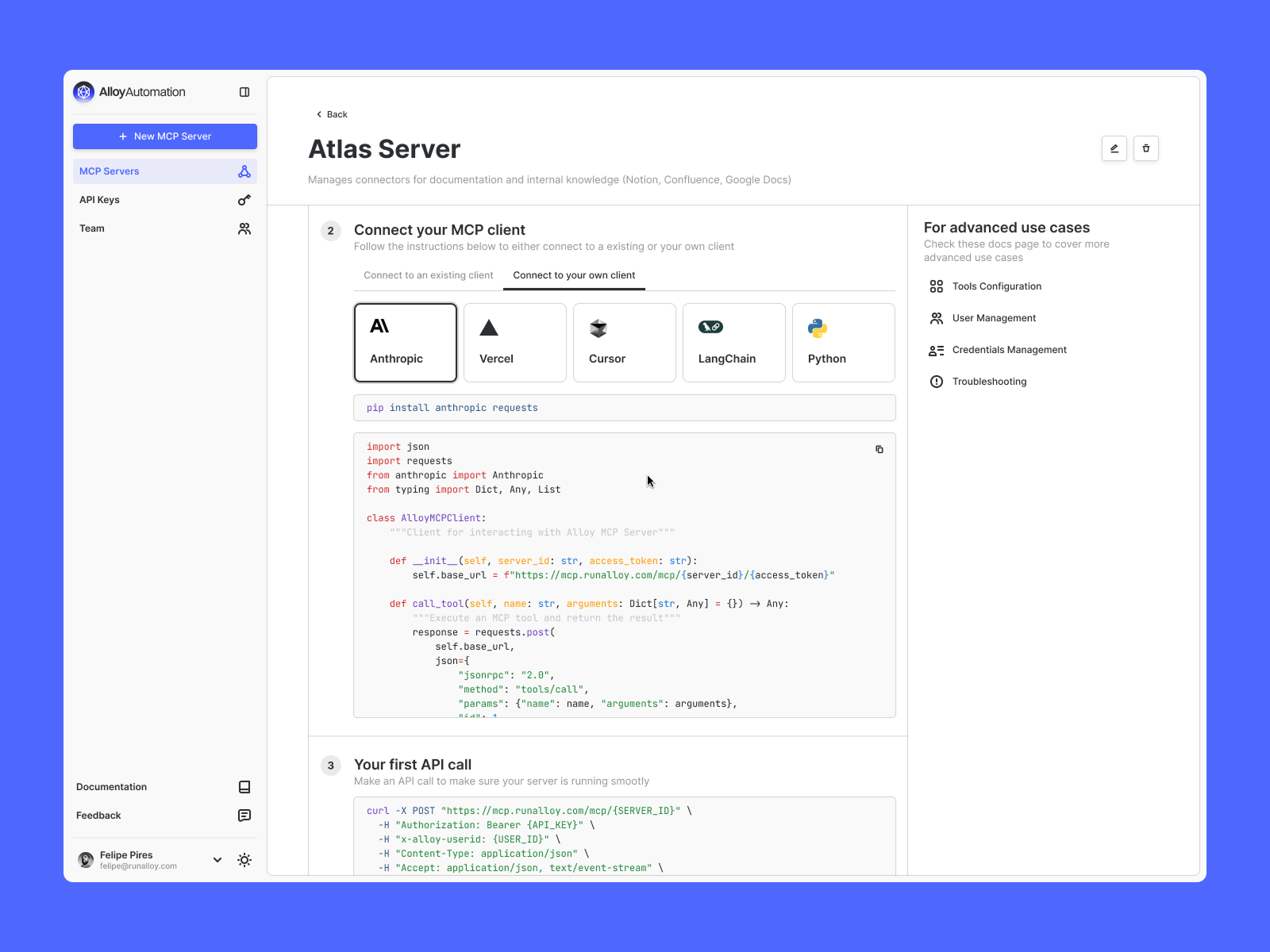Click the User Management people icon
The image size is (1270, 952).
[937, 318]
